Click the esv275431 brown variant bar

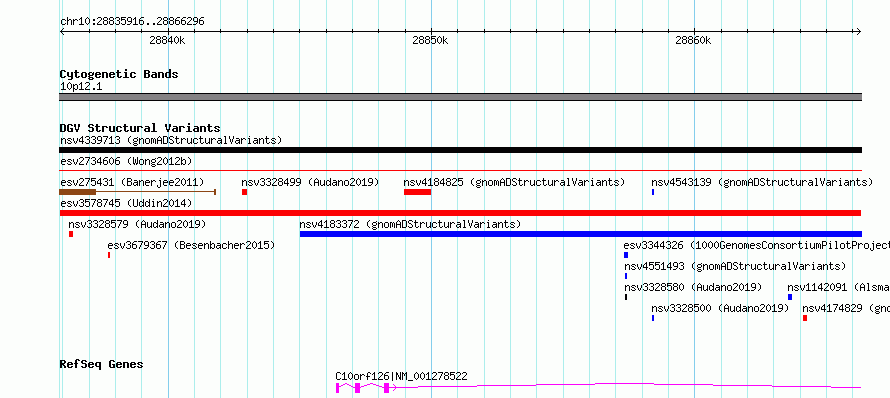click(x=138, y=192)
